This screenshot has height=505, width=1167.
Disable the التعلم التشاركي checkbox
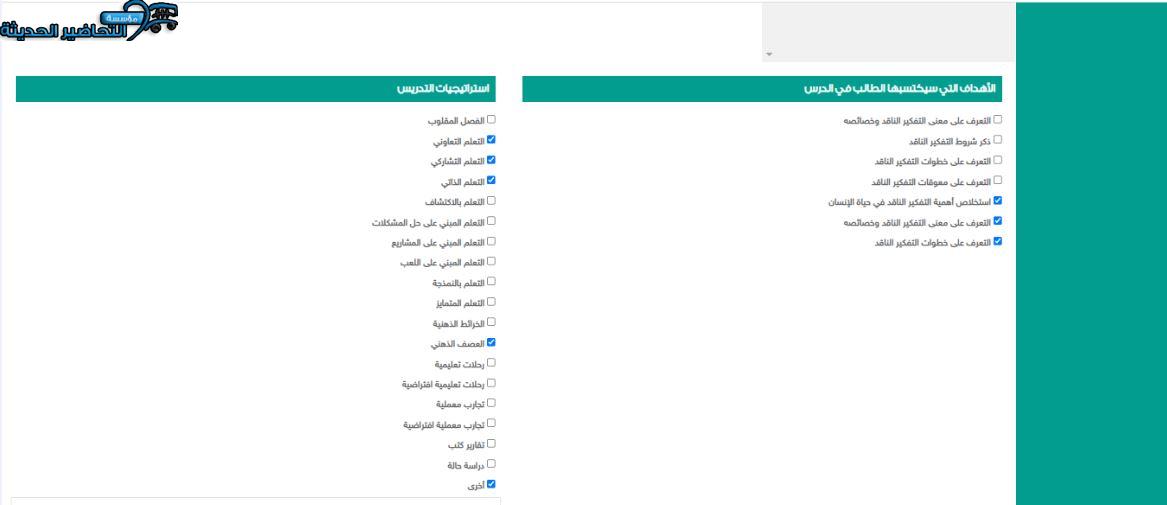pyautogui.click(x=491, y=160)
